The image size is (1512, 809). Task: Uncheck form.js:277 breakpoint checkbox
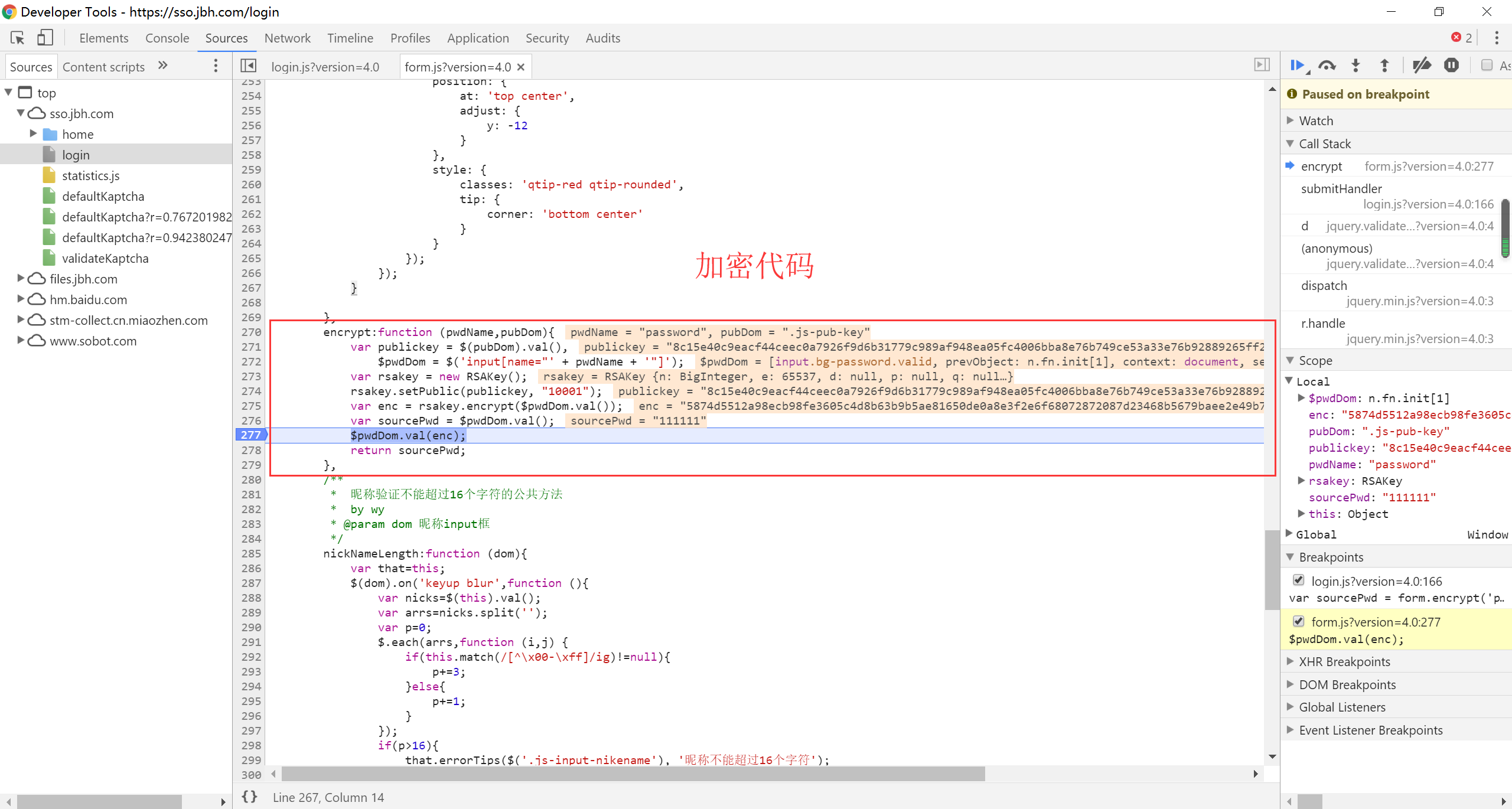click(x=1299, y=621)
